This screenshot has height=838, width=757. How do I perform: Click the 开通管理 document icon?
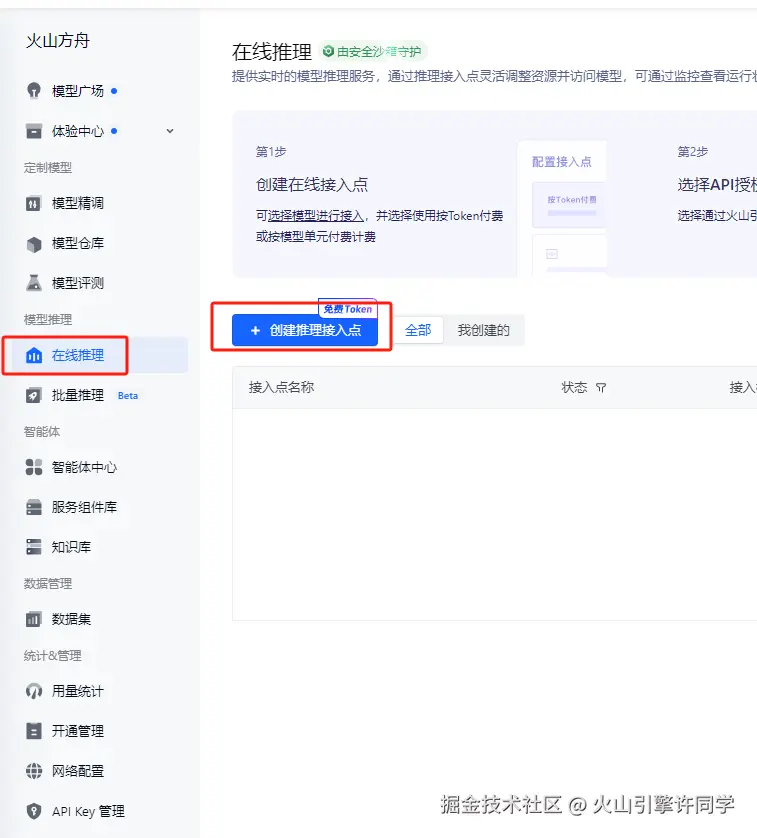34,731
